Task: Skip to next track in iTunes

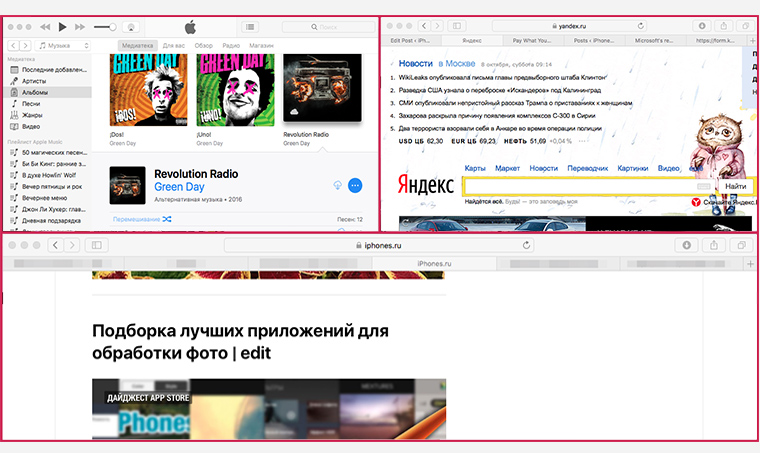Action: [80, 27]
